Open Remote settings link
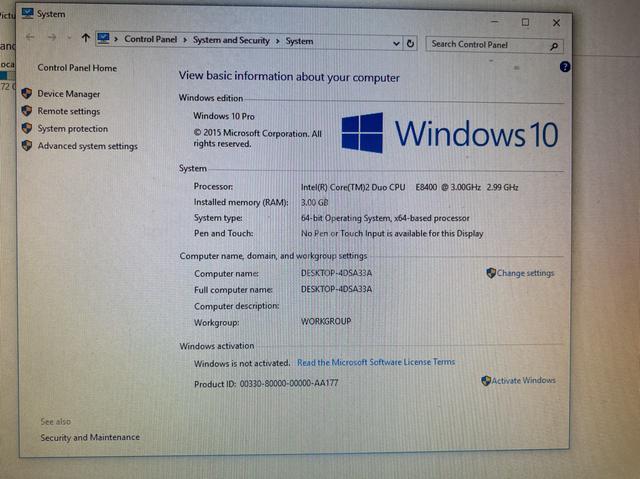Image resolution: width=640 pixels, height=479 pixels. coord(69,111)
